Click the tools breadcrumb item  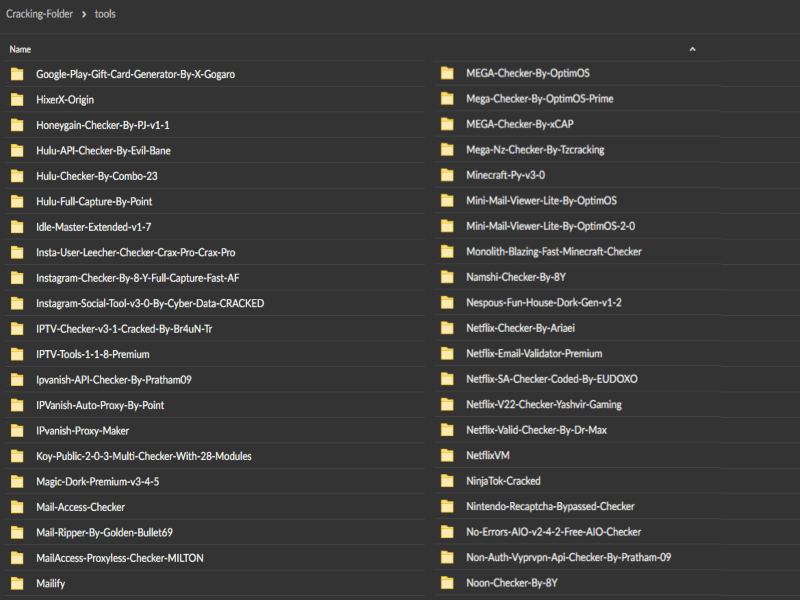tap(105, 14)
